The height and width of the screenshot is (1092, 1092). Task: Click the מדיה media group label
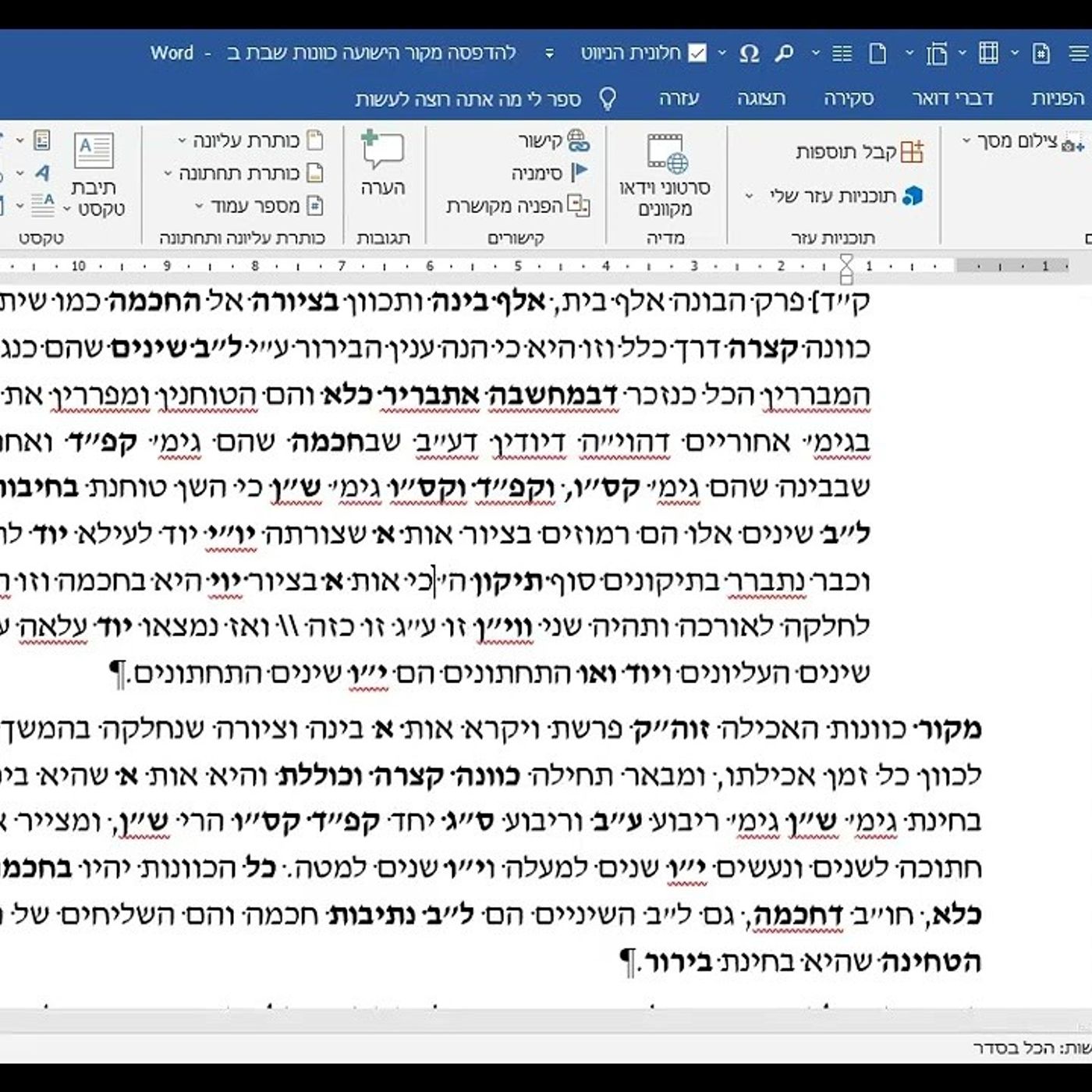(x=665, y=238)
